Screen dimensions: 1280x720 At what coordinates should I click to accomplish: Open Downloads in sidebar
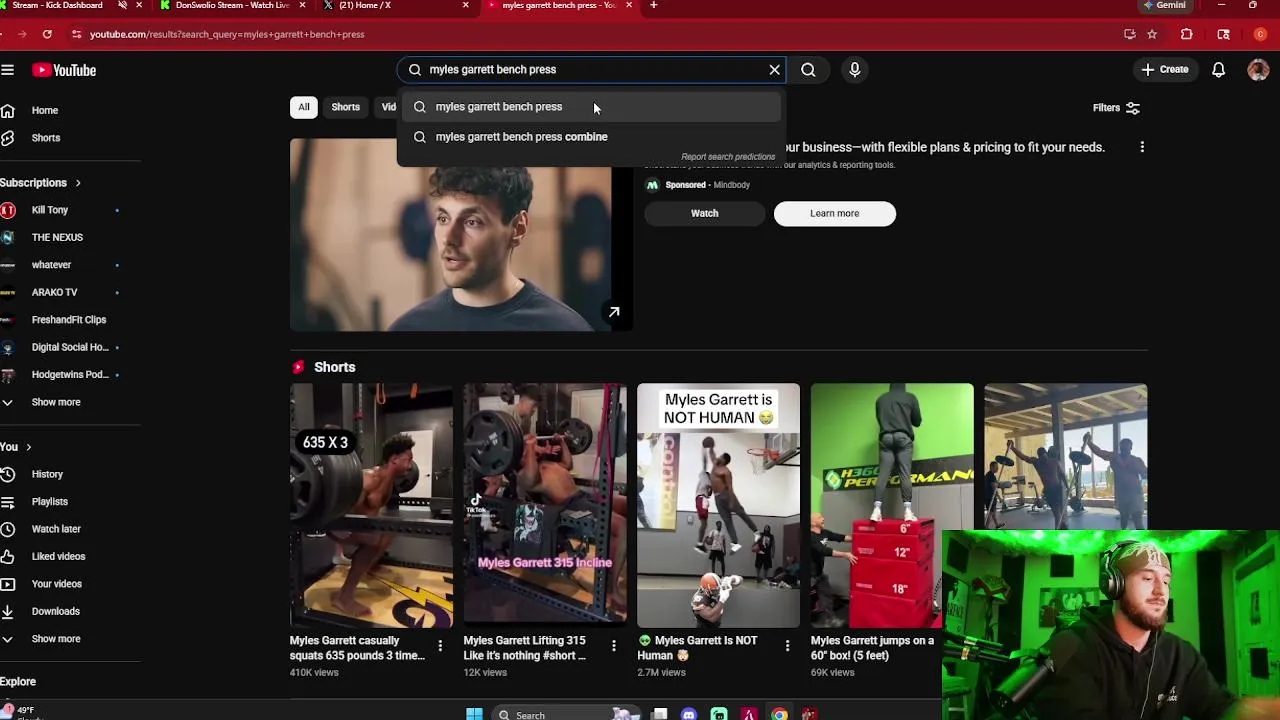point(55,611)
